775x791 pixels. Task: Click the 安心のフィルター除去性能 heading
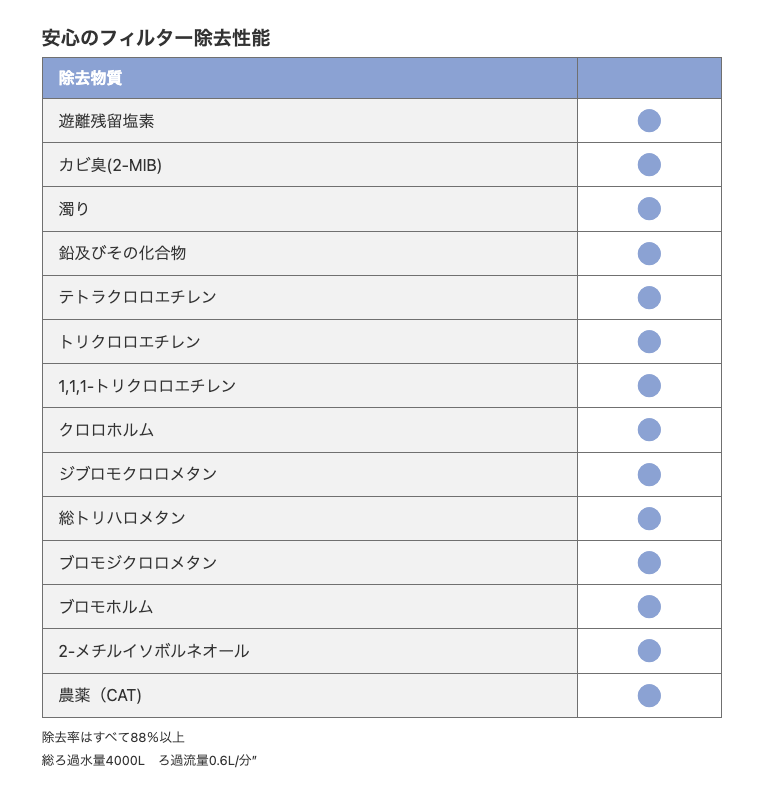[x=156, y=38]
